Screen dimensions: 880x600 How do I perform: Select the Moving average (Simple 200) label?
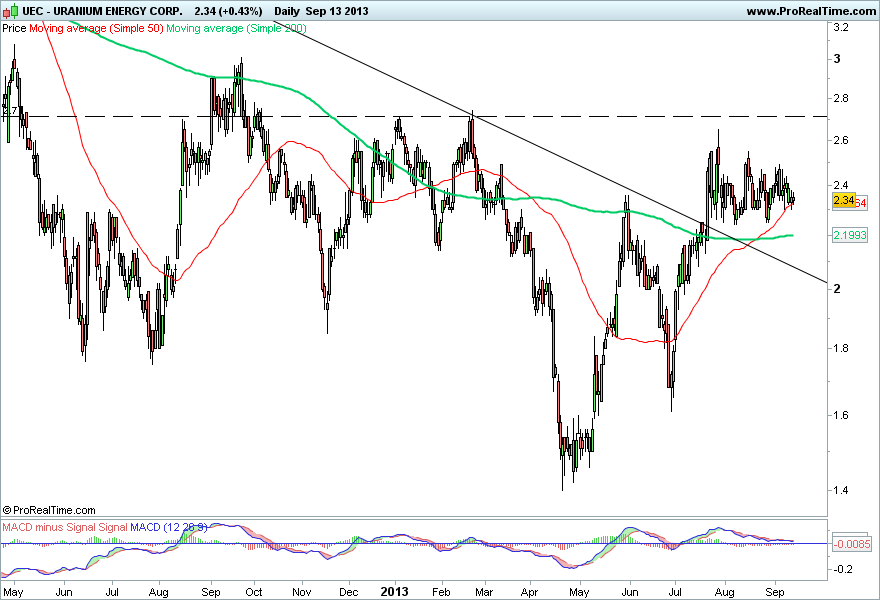[x=236, y=28]
